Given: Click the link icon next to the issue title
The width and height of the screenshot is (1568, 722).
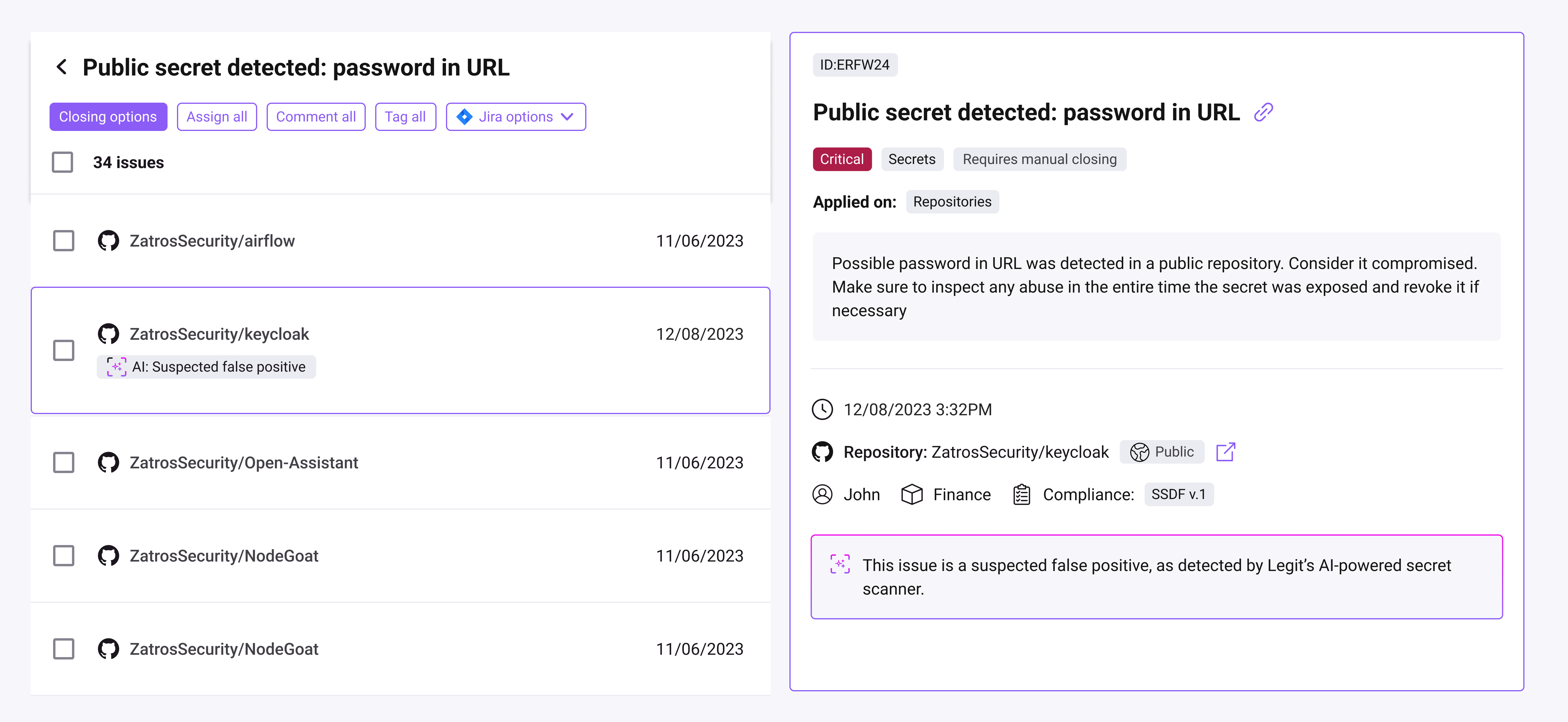Looking at the screenshot, I should [1264, 112].
